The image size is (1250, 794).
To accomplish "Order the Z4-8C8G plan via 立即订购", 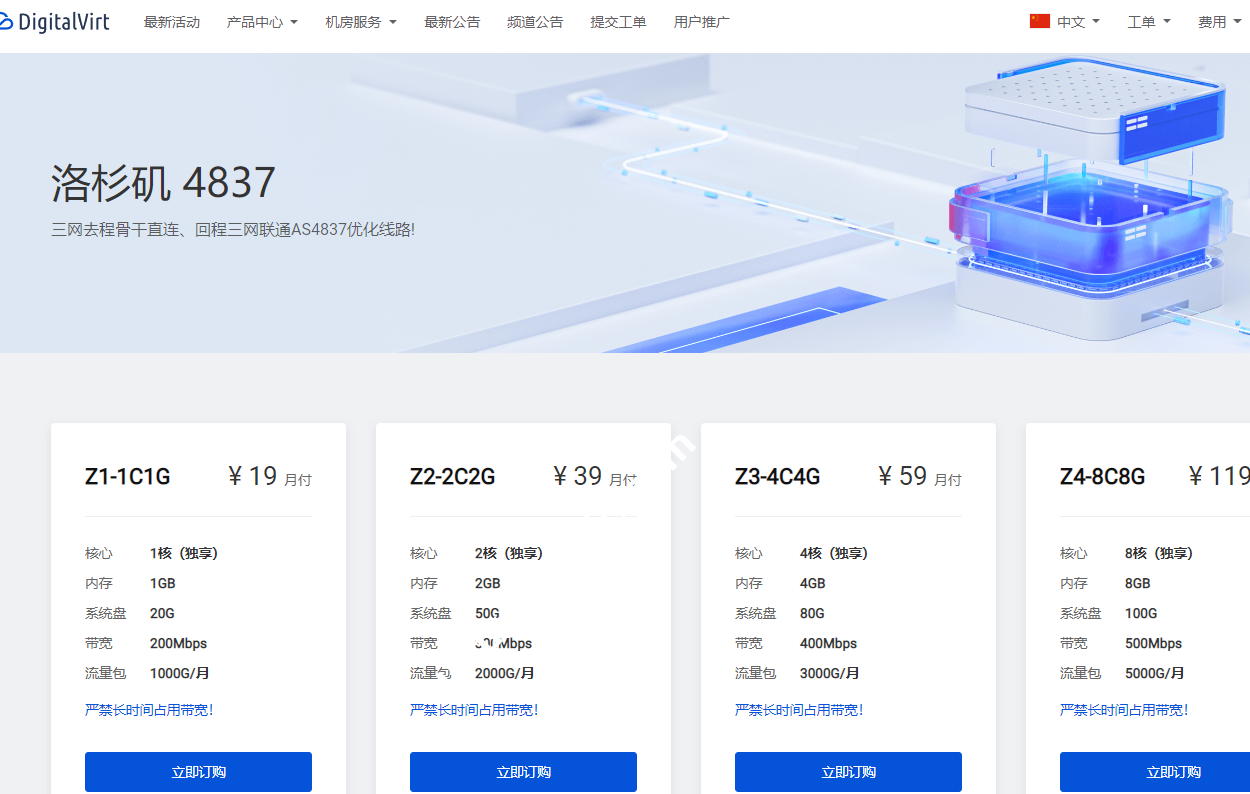I will pos(1173,771).
